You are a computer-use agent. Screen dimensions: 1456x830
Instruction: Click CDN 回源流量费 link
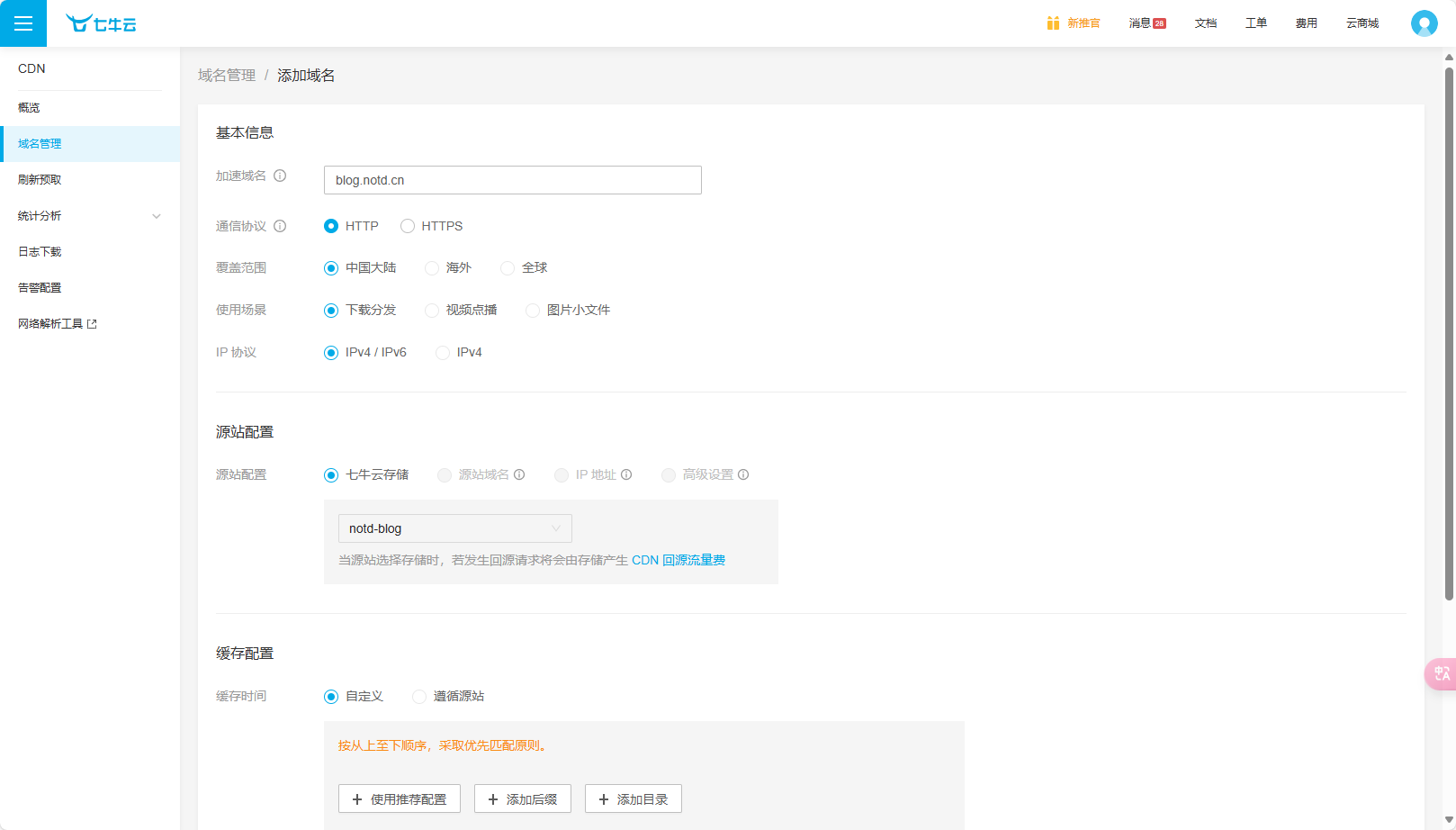[679, 560]
